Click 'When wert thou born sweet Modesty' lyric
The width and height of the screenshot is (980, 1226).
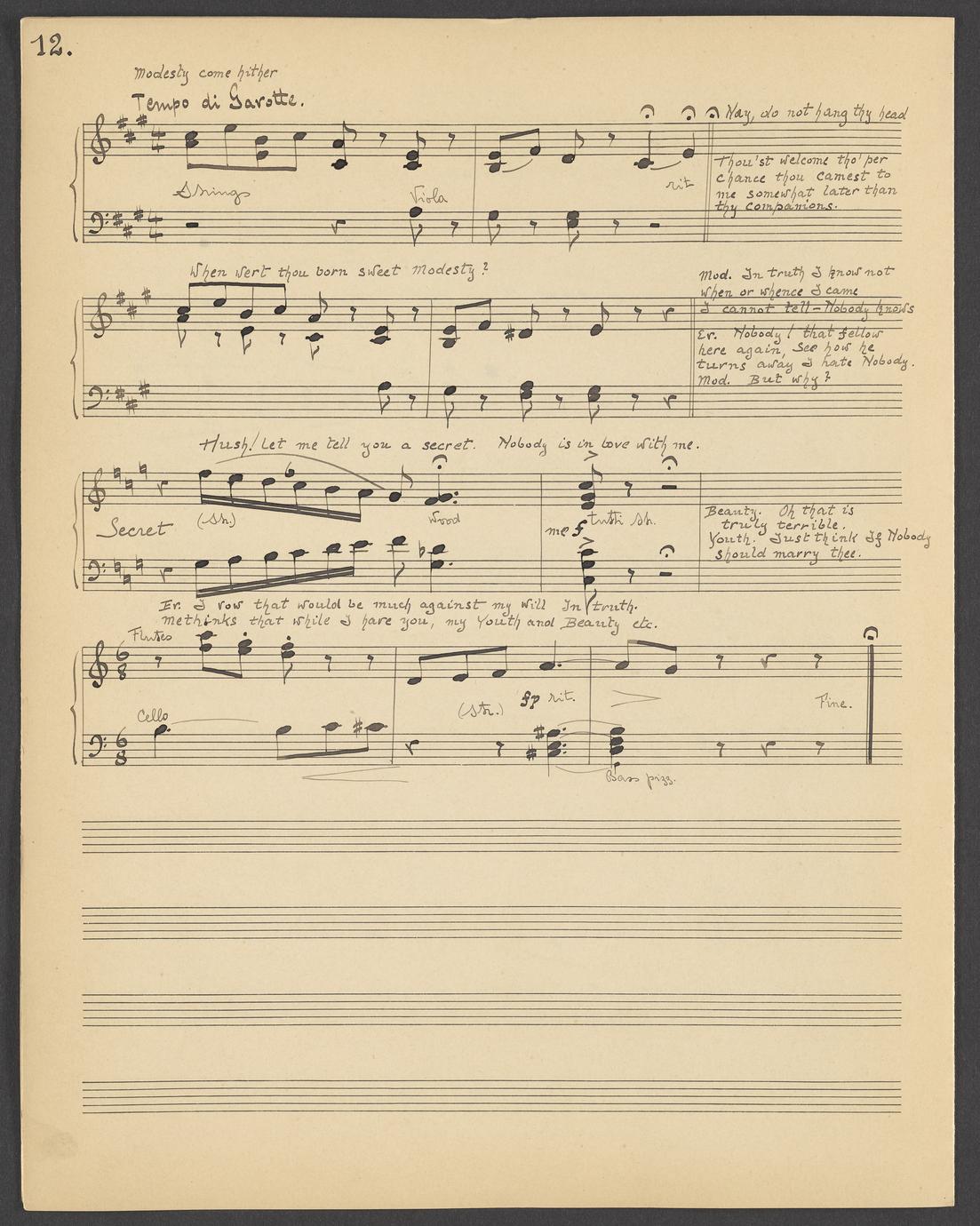click(x=338, y=271)
